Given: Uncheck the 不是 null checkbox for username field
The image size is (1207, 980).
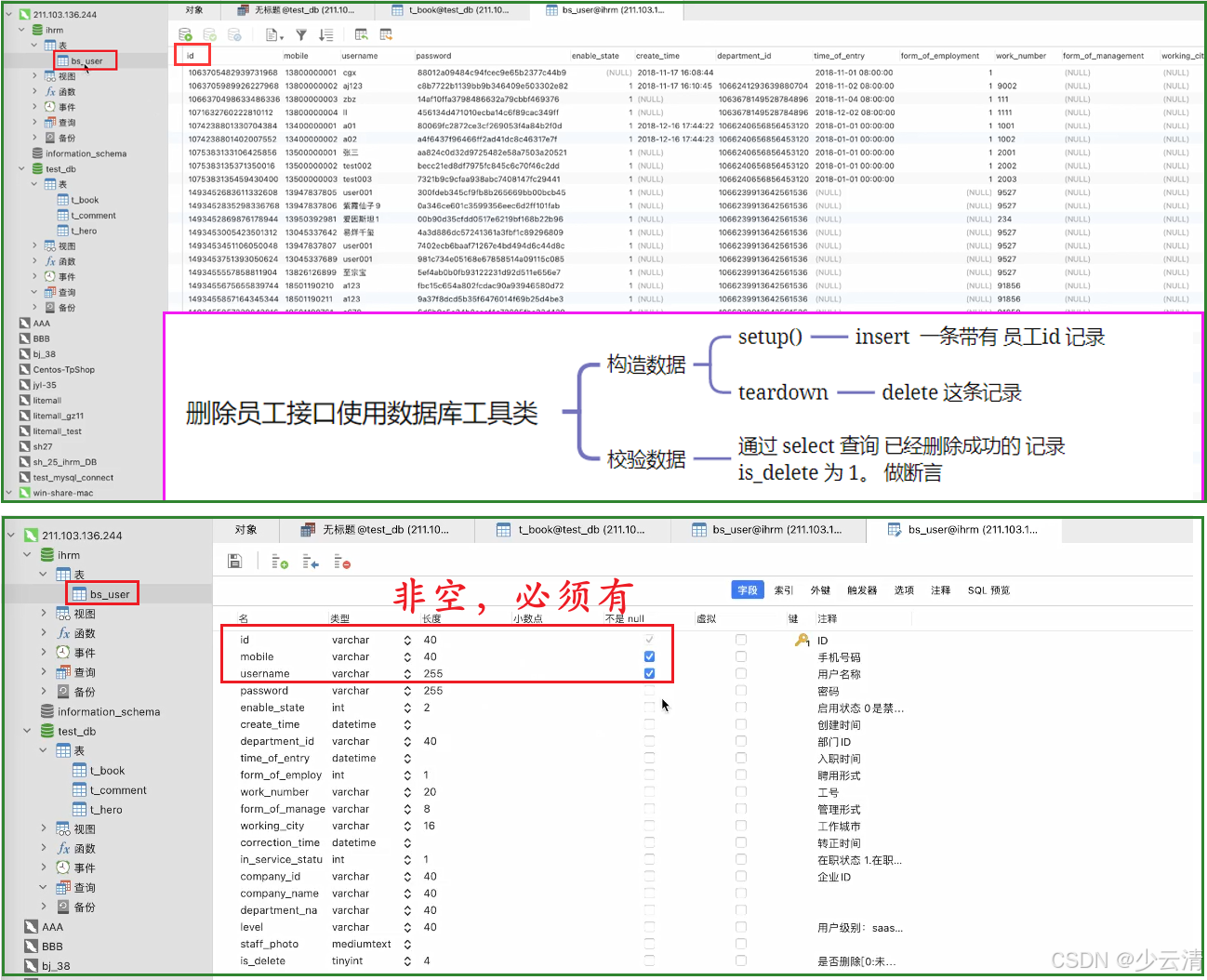Looking at the screenshot, I should (648, 673).
